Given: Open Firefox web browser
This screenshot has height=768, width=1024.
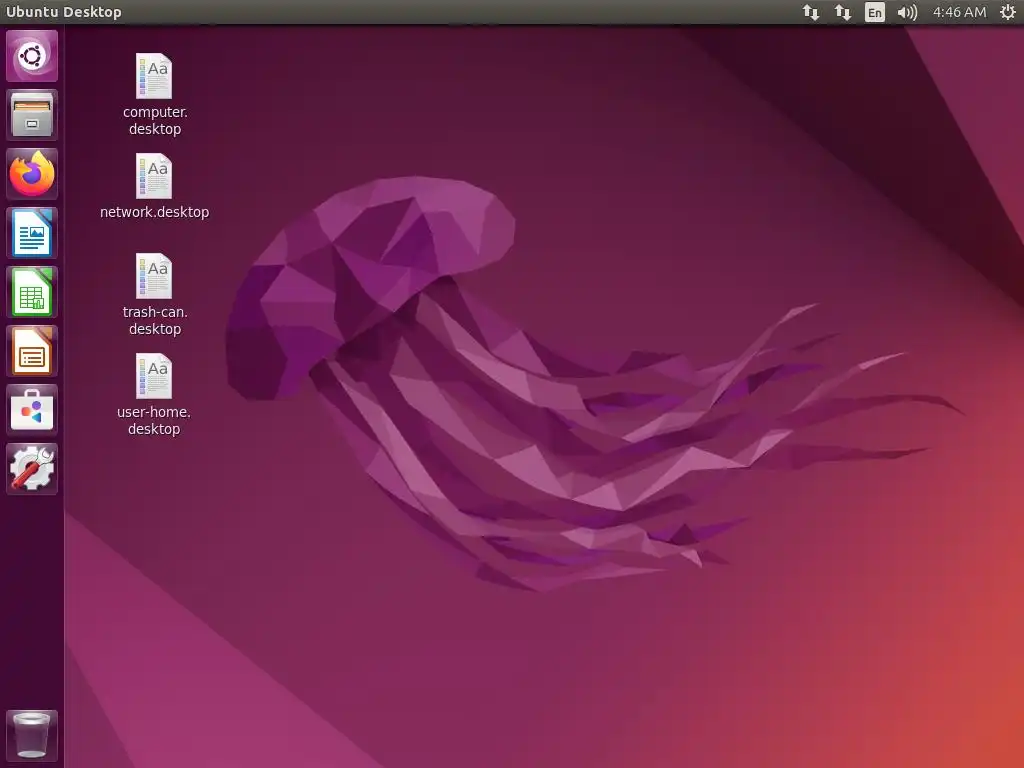Looking at the screenshot, I should (32, 174).
